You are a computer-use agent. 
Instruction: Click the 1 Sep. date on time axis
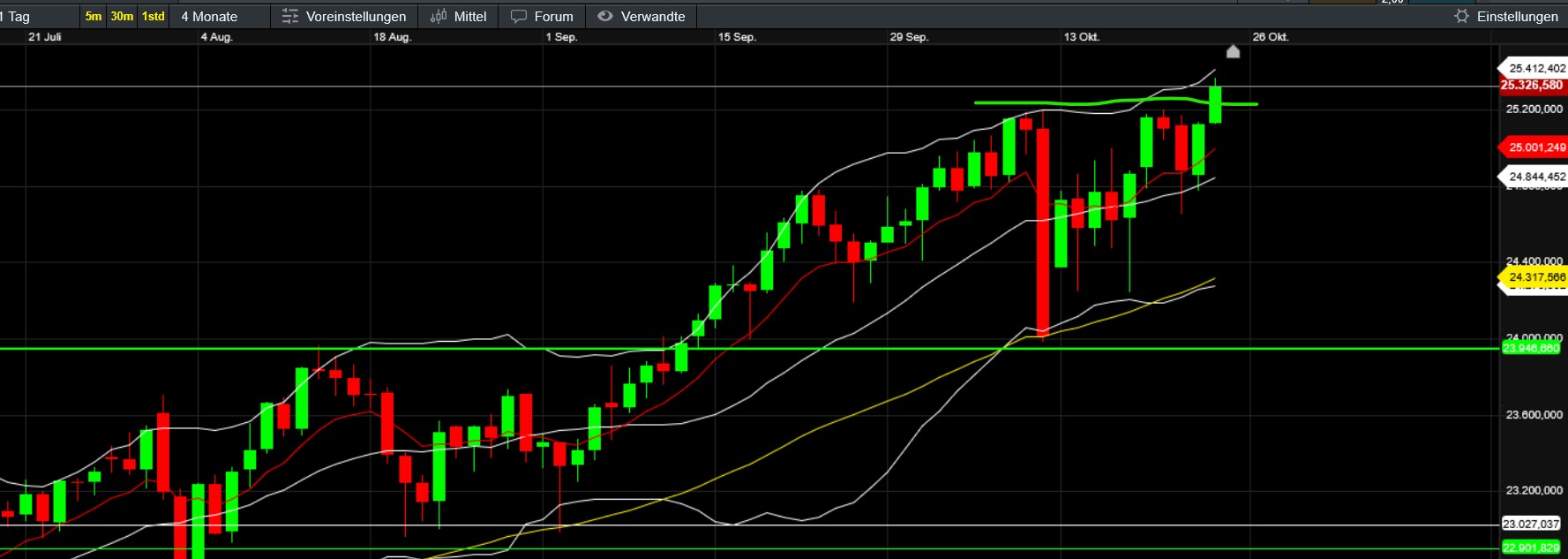point(561,37)
